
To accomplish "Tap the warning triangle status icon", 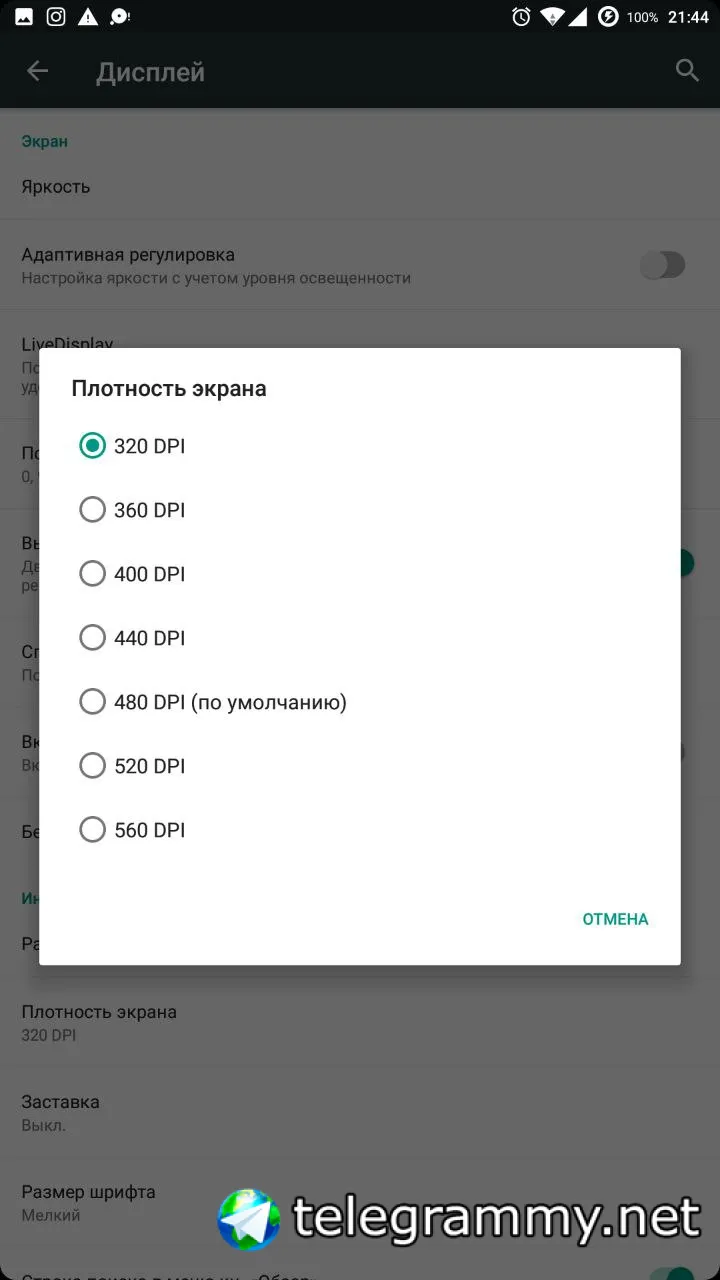I will 88,17.
